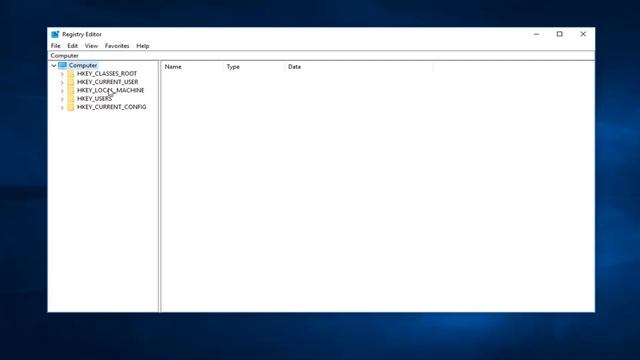This screenshot has width=640, height=360.
Task: Expand HKEY_USERS chevron
Action: pyautogui.click(x=62, y=99)
